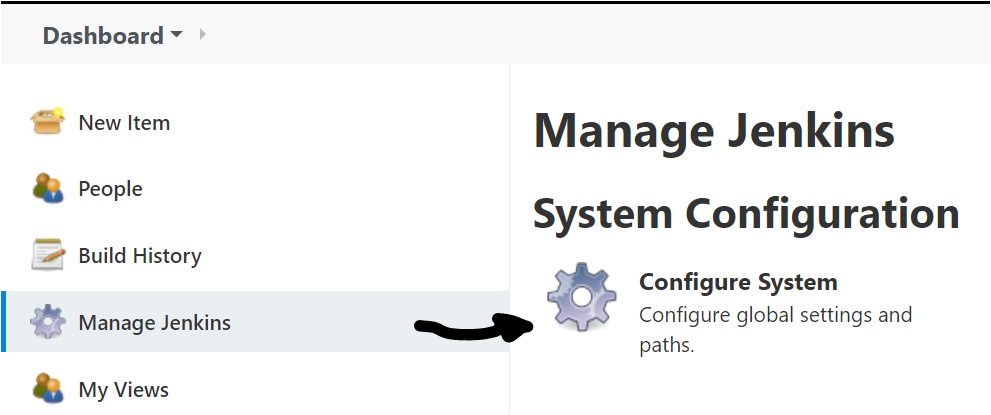Open the People text link
Viewport: 991px width, 415px height.
click(110, 189)
